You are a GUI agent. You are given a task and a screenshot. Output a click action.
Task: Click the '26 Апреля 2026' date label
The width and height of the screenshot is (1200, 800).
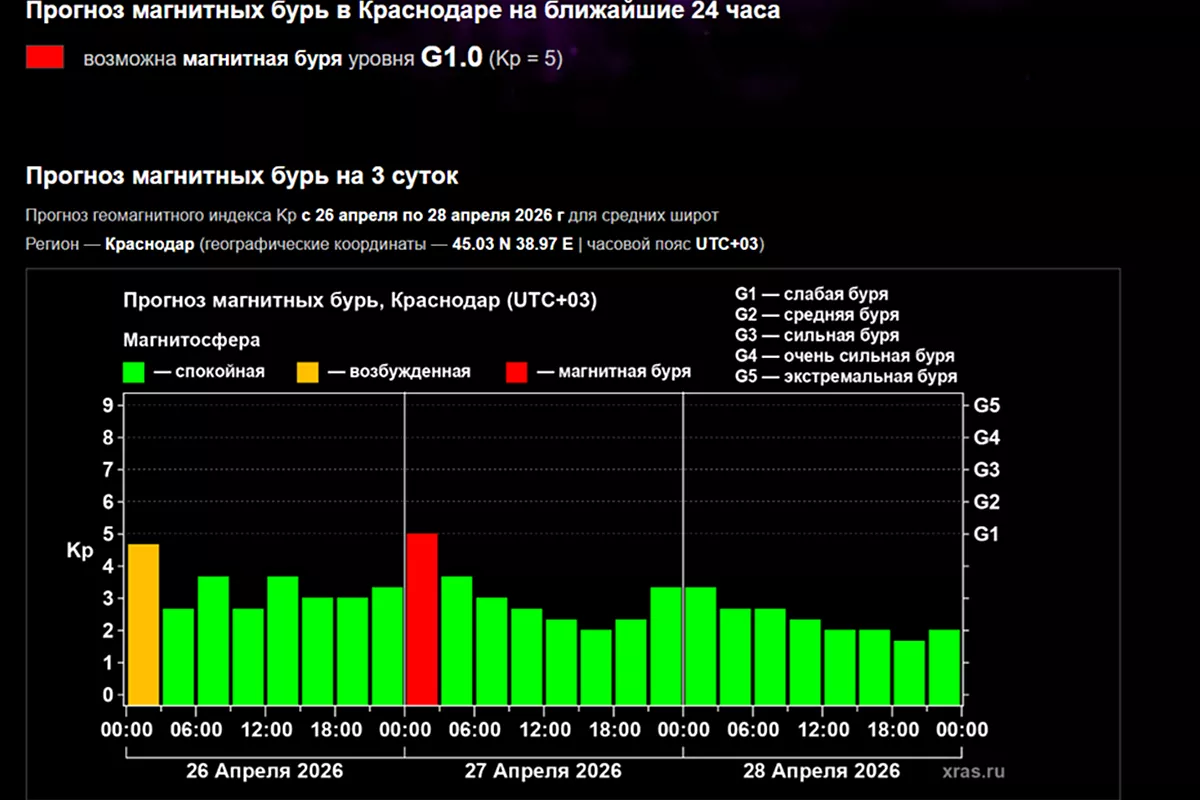264,771
